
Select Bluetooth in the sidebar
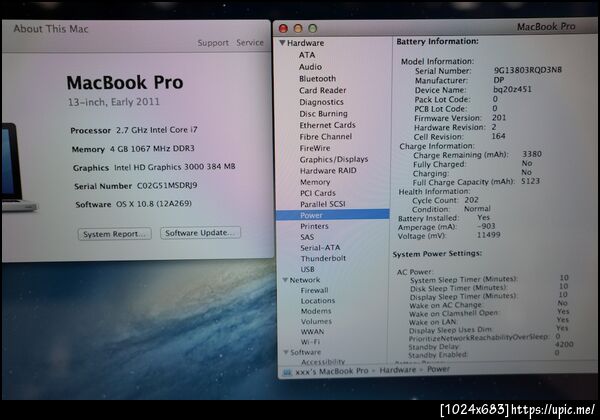(318, 78)
